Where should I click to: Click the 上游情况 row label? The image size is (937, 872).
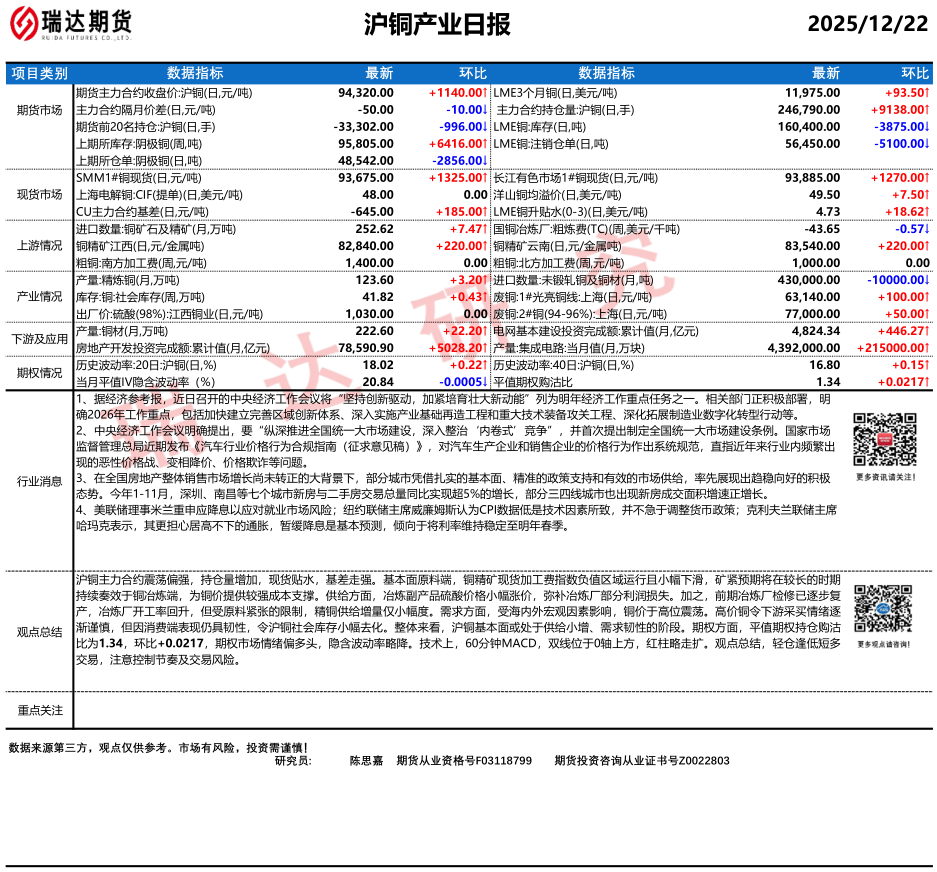tap(40, 246)
